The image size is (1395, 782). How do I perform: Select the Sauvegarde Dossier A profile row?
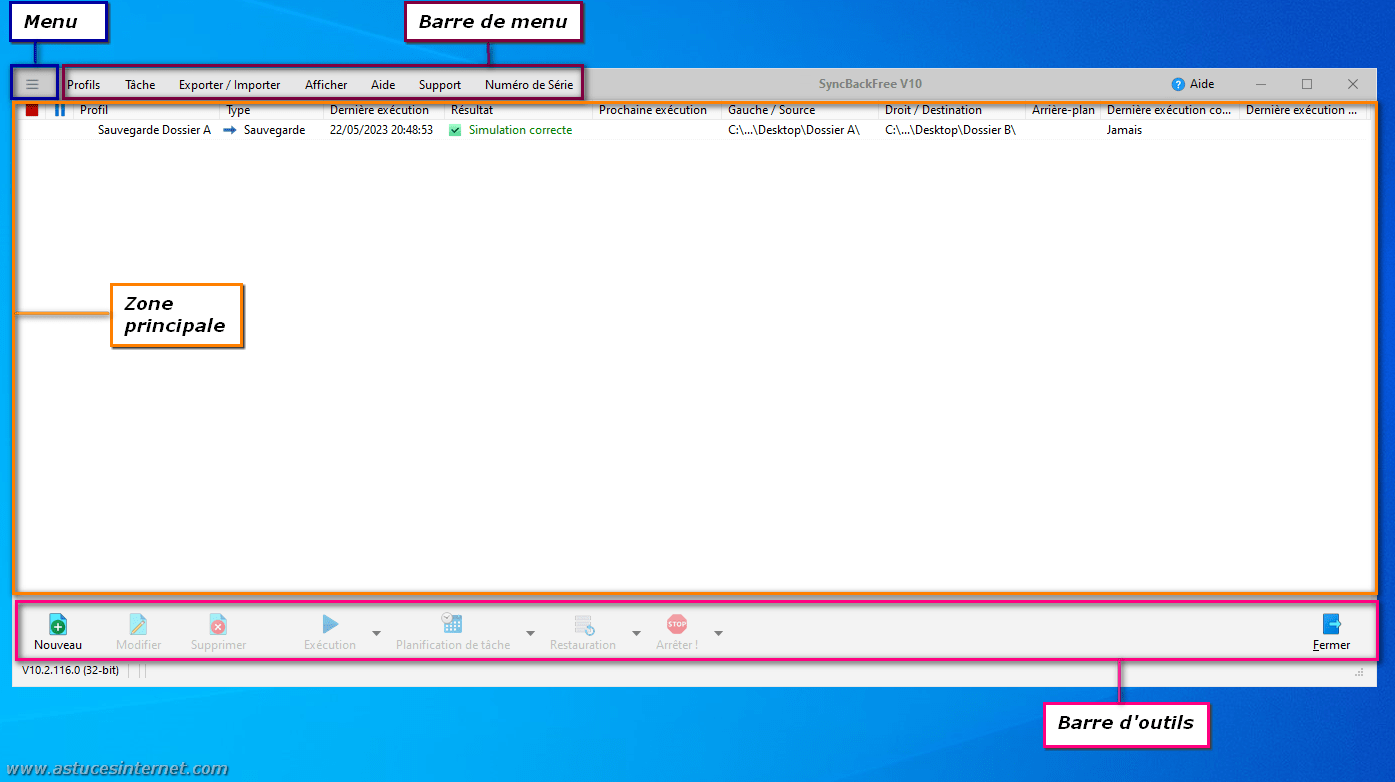[154, 130]
